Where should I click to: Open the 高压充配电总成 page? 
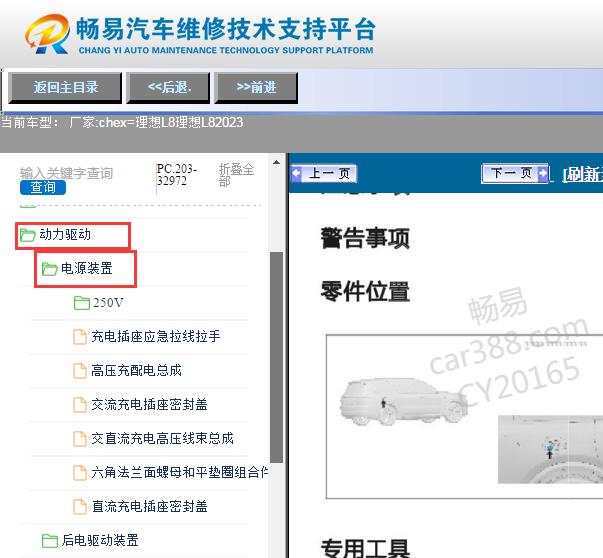coord(136,370)
